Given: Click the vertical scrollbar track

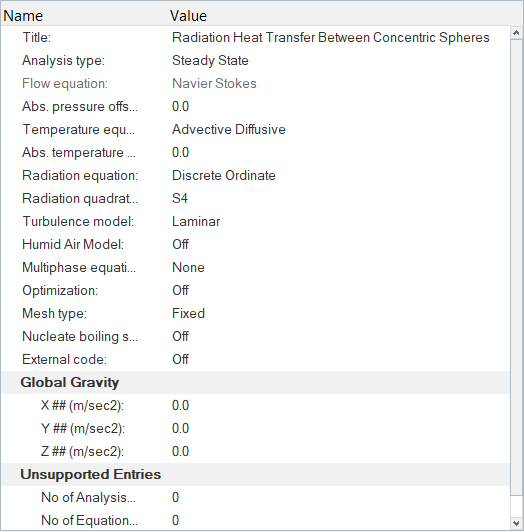Looking at the screenshot, I should point(516,278).
